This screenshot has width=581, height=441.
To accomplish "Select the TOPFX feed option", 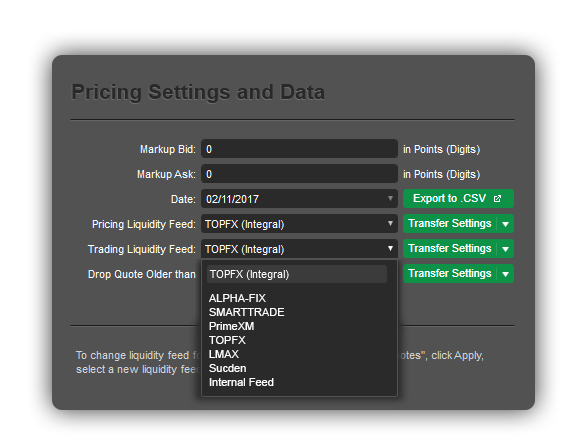I will 227,341.
